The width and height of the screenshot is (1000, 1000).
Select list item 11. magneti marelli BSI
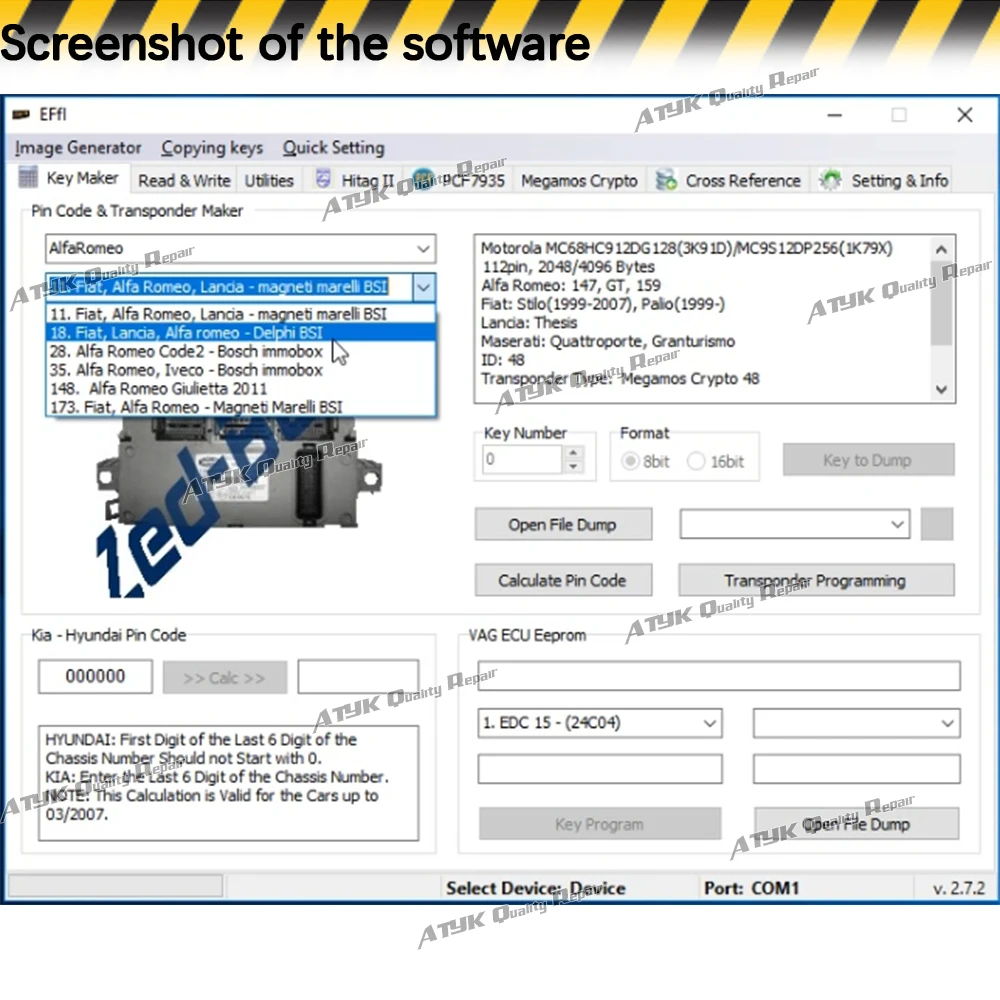pyautogui.click(x=241, y=314)
